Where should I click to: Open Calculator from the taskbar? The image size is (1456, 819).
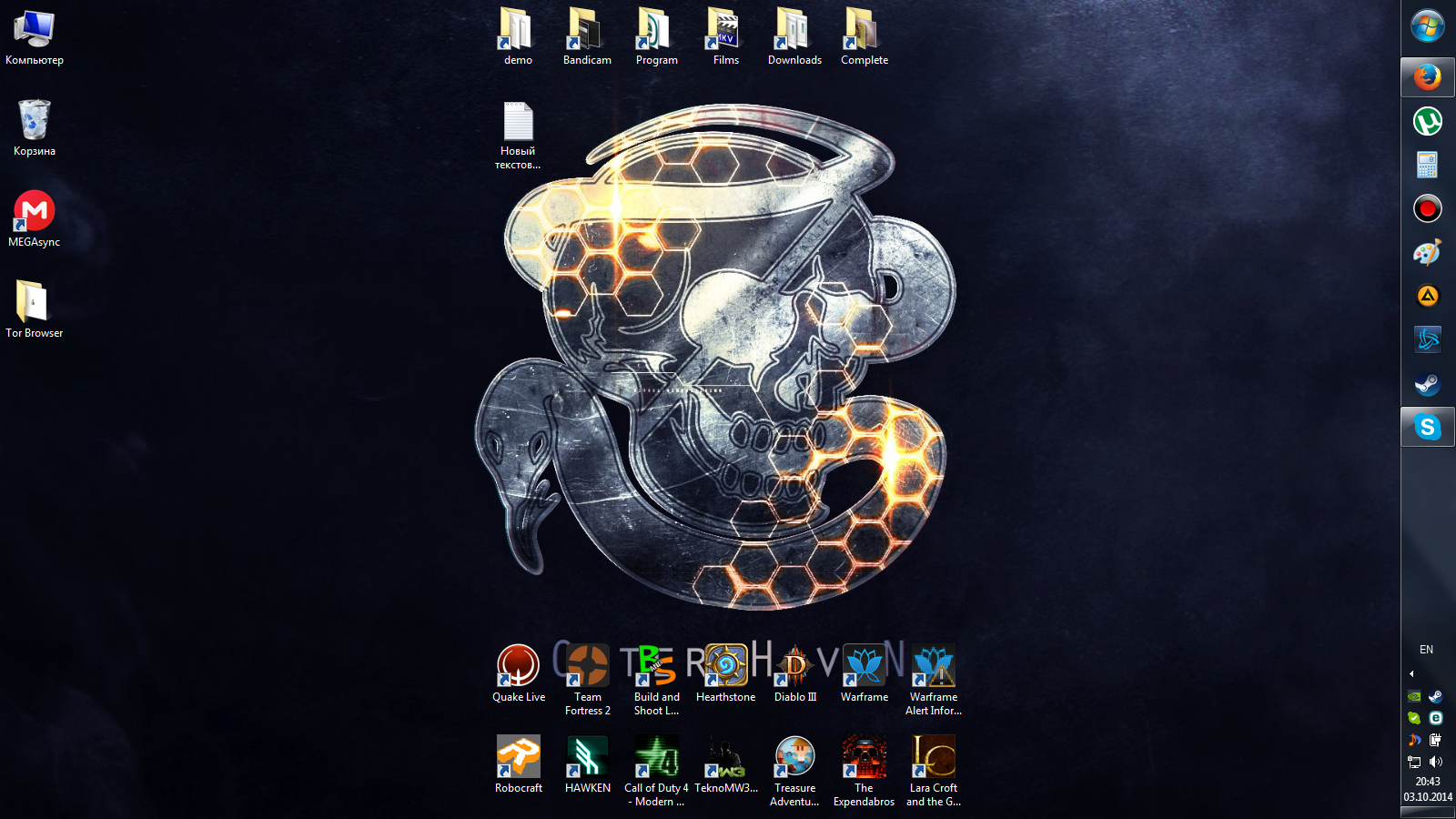(x=1428, y=165)
